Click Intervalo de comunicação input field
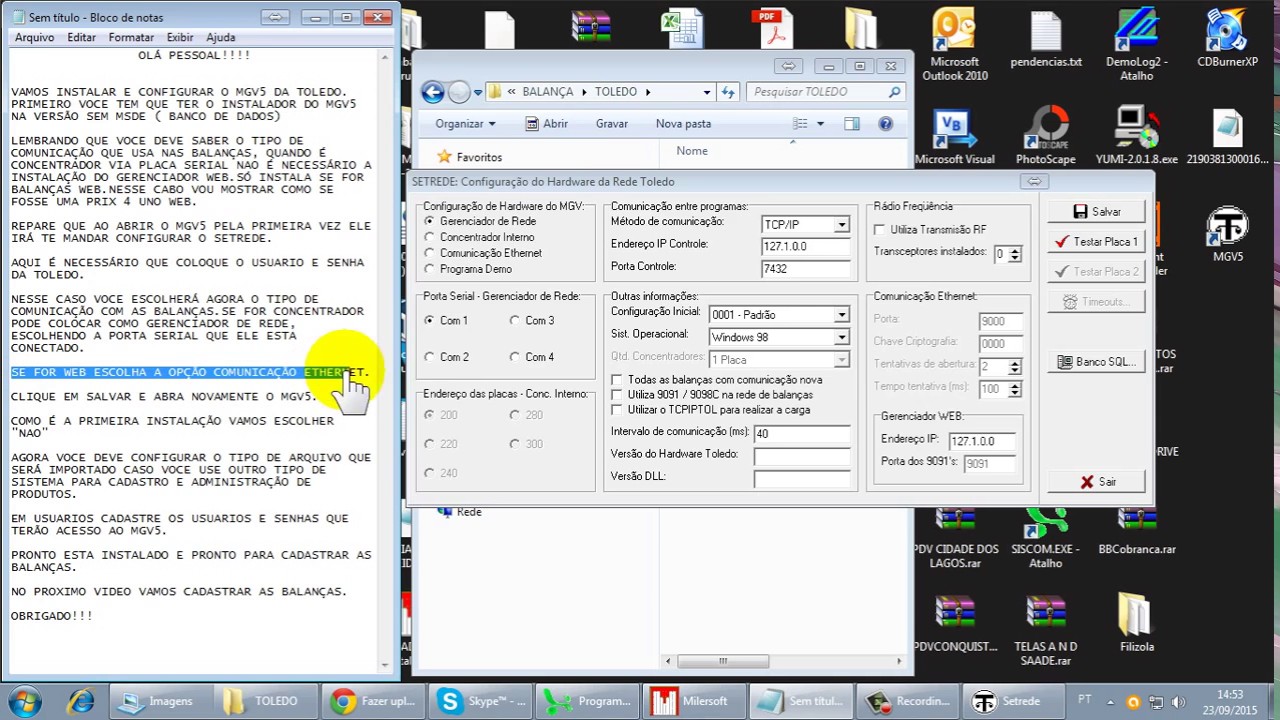 [802, 434]
